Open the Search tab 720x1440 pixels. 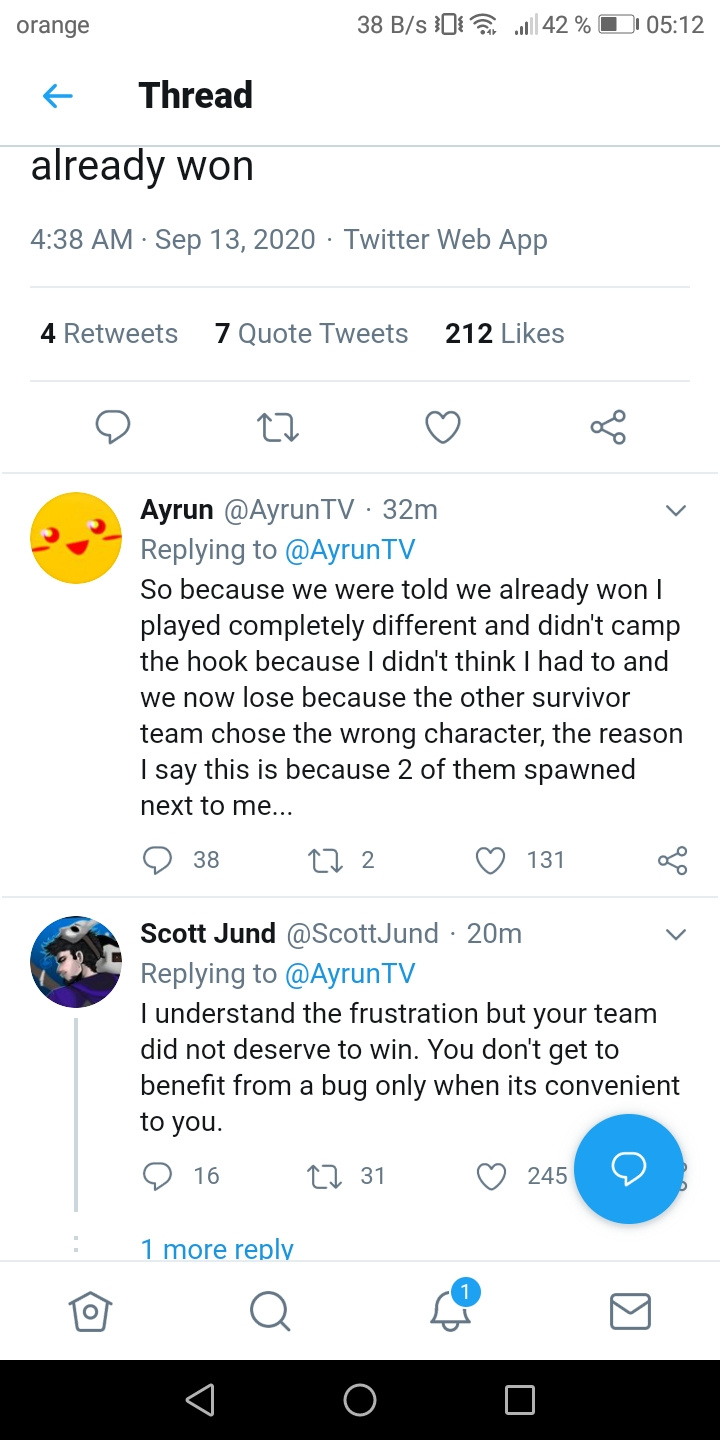tap(270, 1311)
